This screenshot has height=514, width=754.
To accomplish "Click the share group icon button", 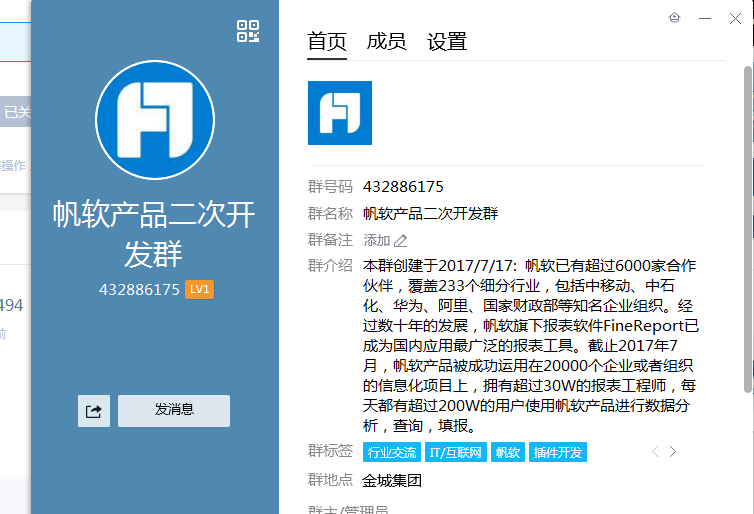I will point(94,411).
